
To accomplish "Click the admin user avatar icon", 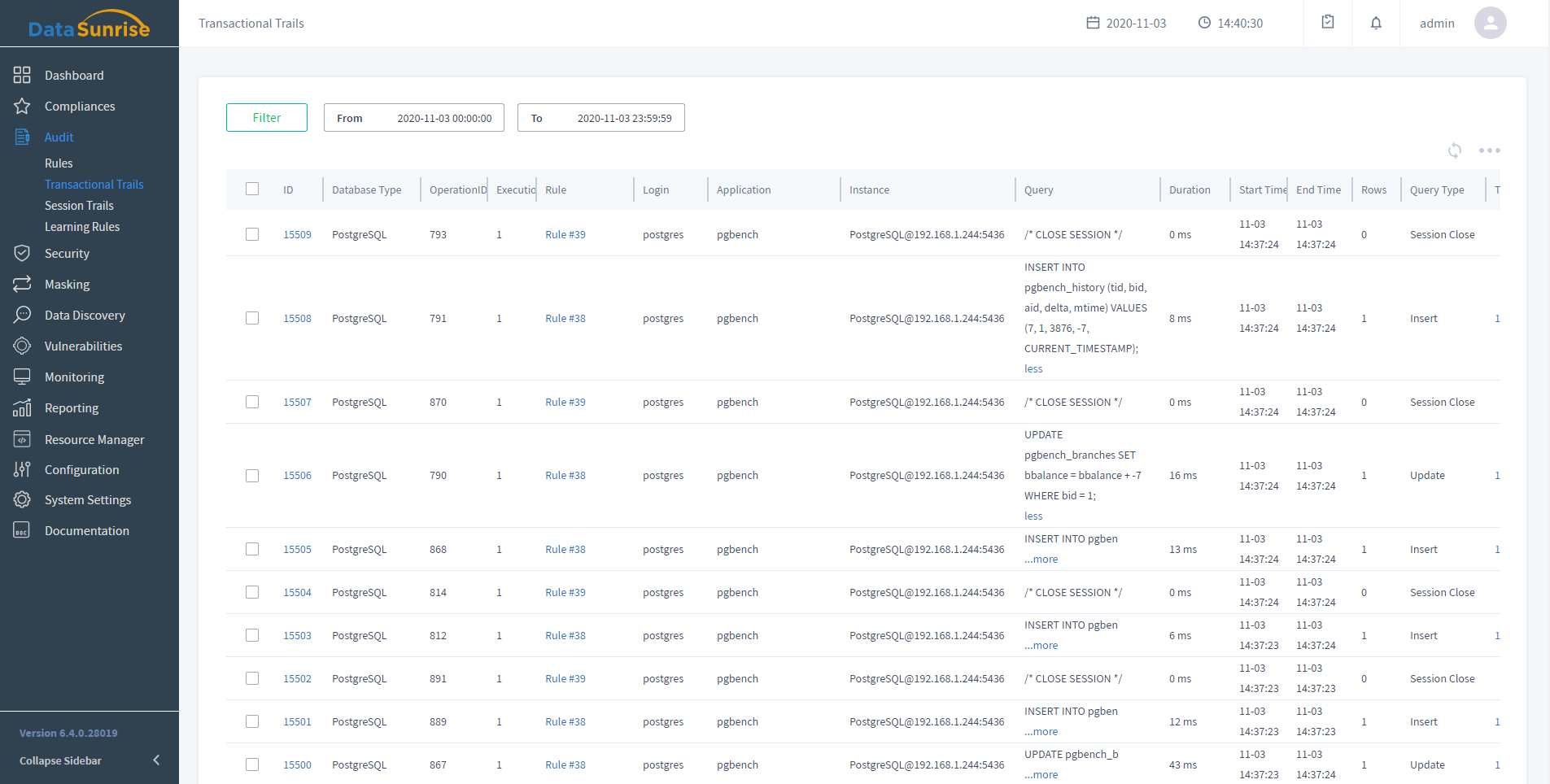I will [x=1490, y=23].
